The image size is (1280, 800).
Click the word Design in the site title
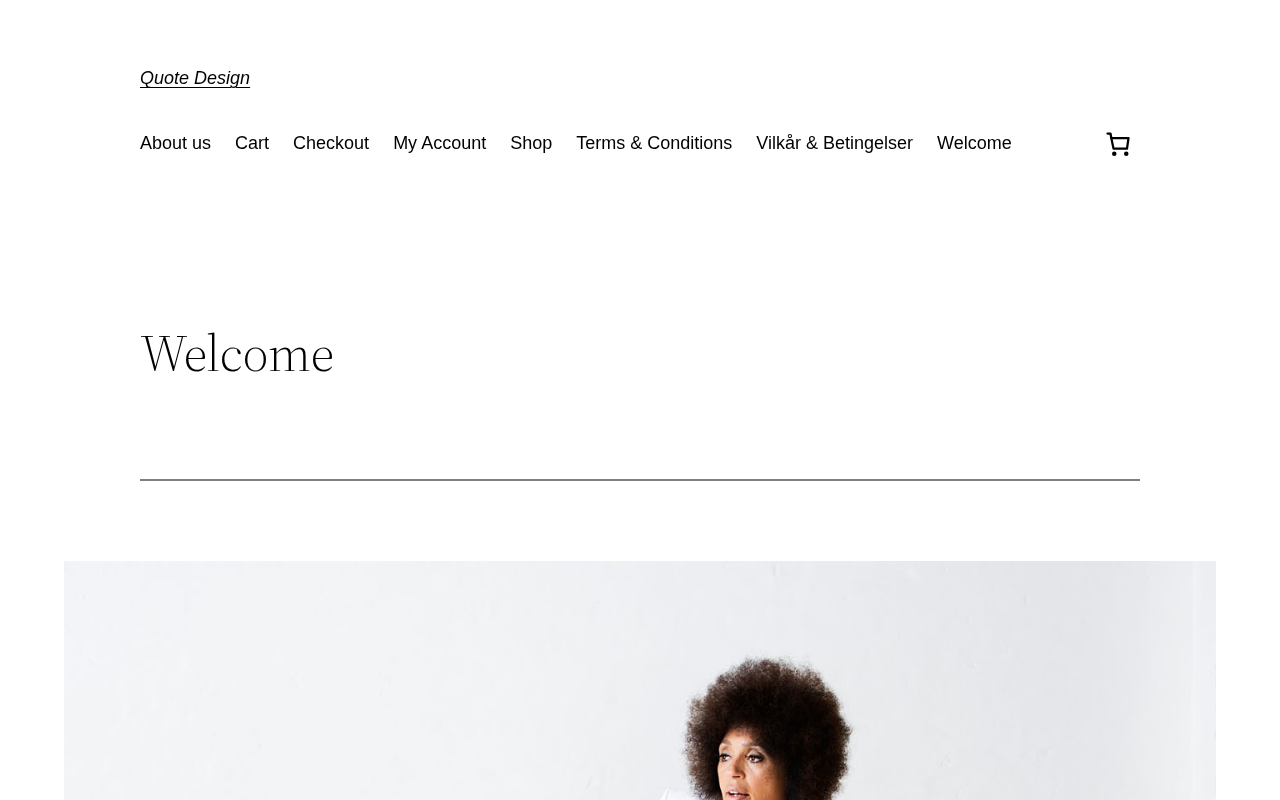click(x=222, y=78)
